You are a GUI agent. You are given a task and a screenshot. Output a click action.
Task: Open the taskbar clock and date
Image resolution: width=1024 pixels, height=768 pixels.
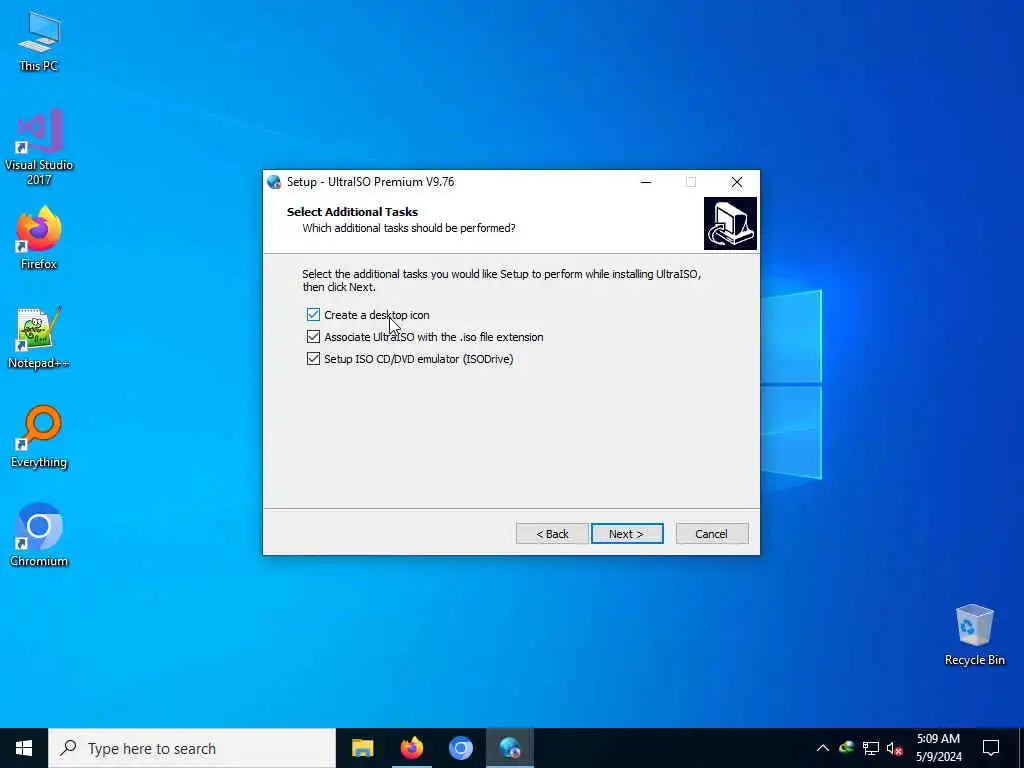pyautogui.click(x=938, y=748)
